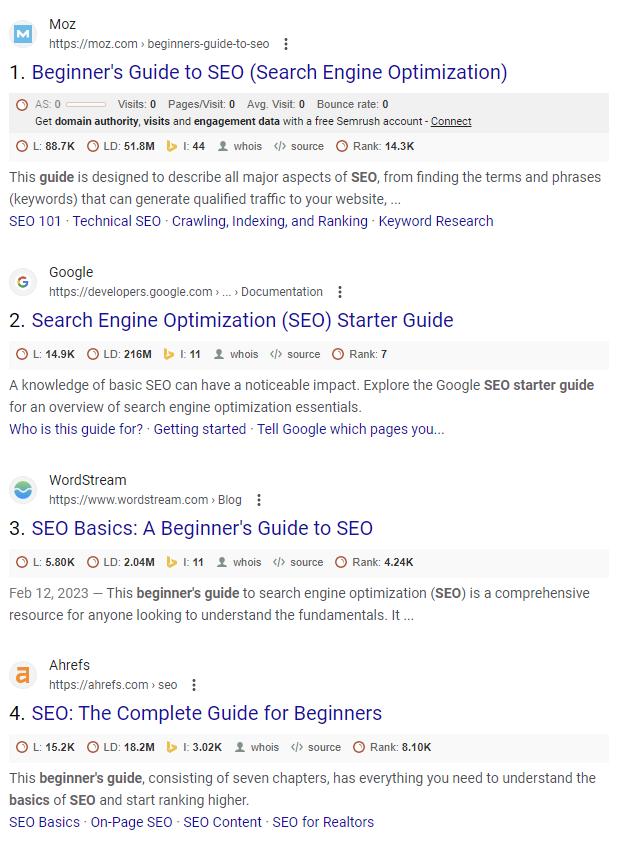The width and height of the screenshot is (628, 846).
Task: Open the three-dot menu next to the Google URL
Action: [340, 292]
